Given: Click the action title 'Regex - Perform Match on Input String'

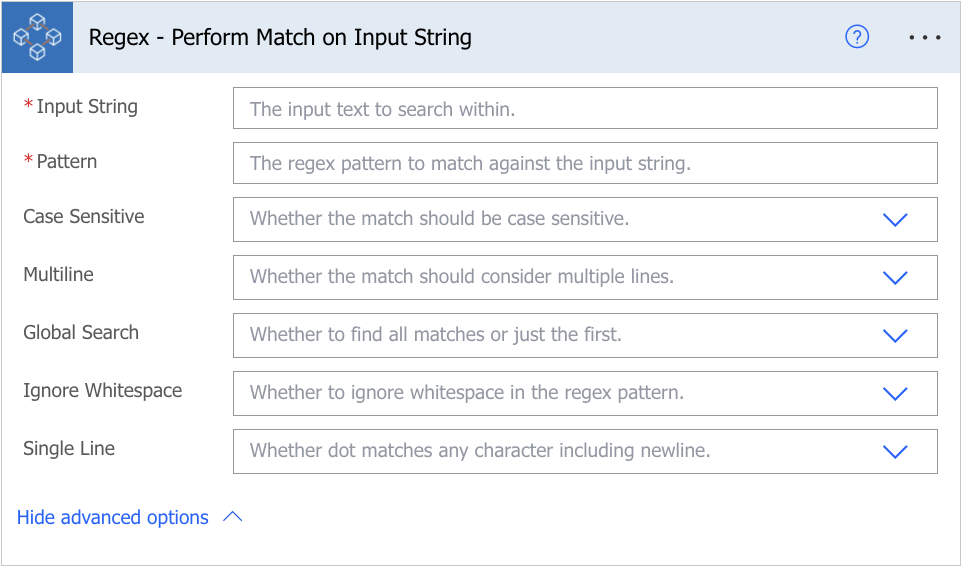Looking at the screenshot, I should [x=280, y=37].
